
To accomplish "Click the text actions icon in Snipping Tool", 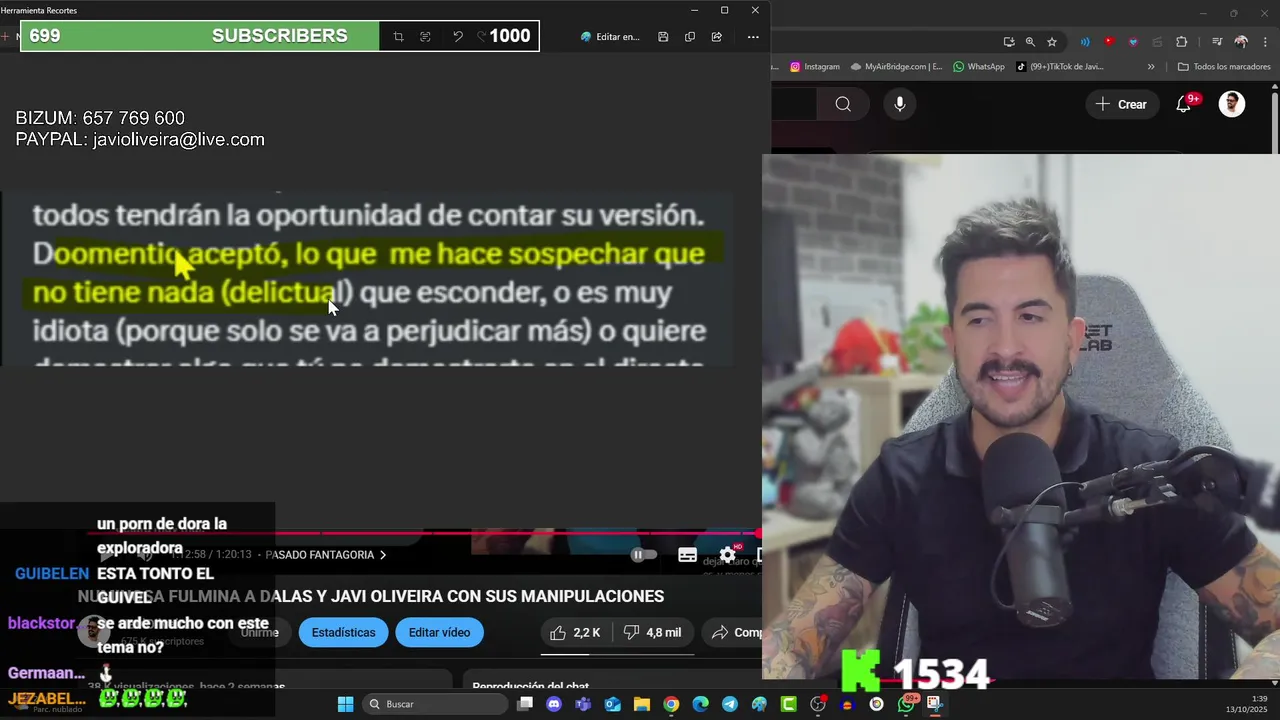I will point(425,37).
